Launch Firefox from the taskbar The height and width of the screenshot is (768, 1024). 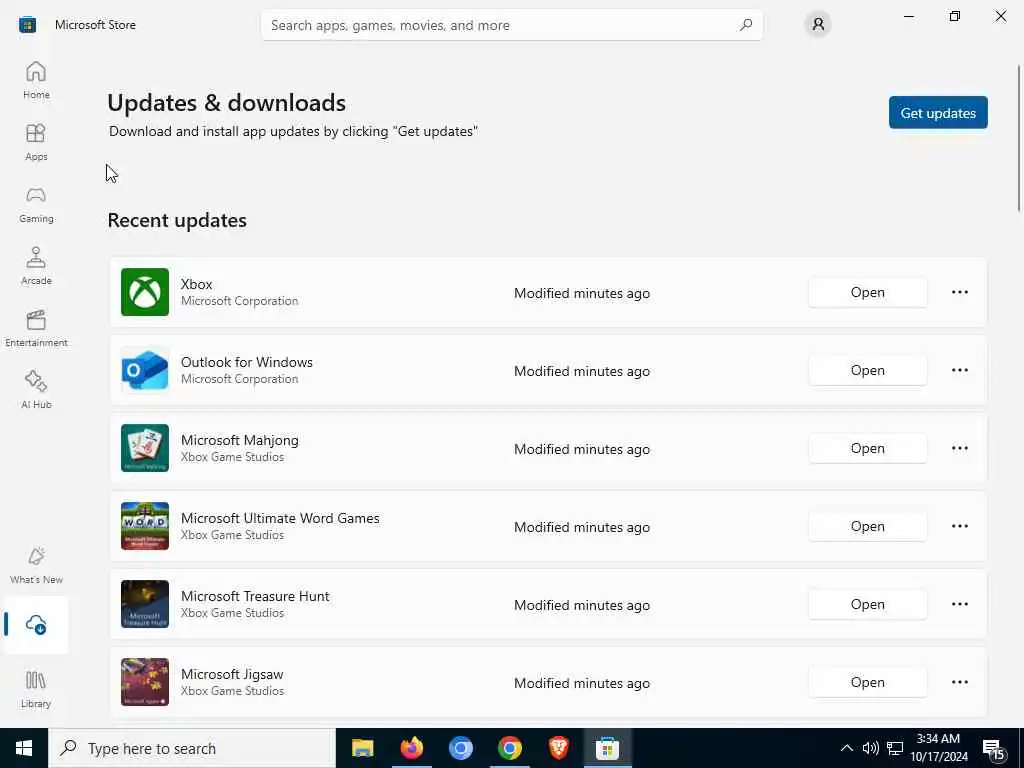point(411,748)
